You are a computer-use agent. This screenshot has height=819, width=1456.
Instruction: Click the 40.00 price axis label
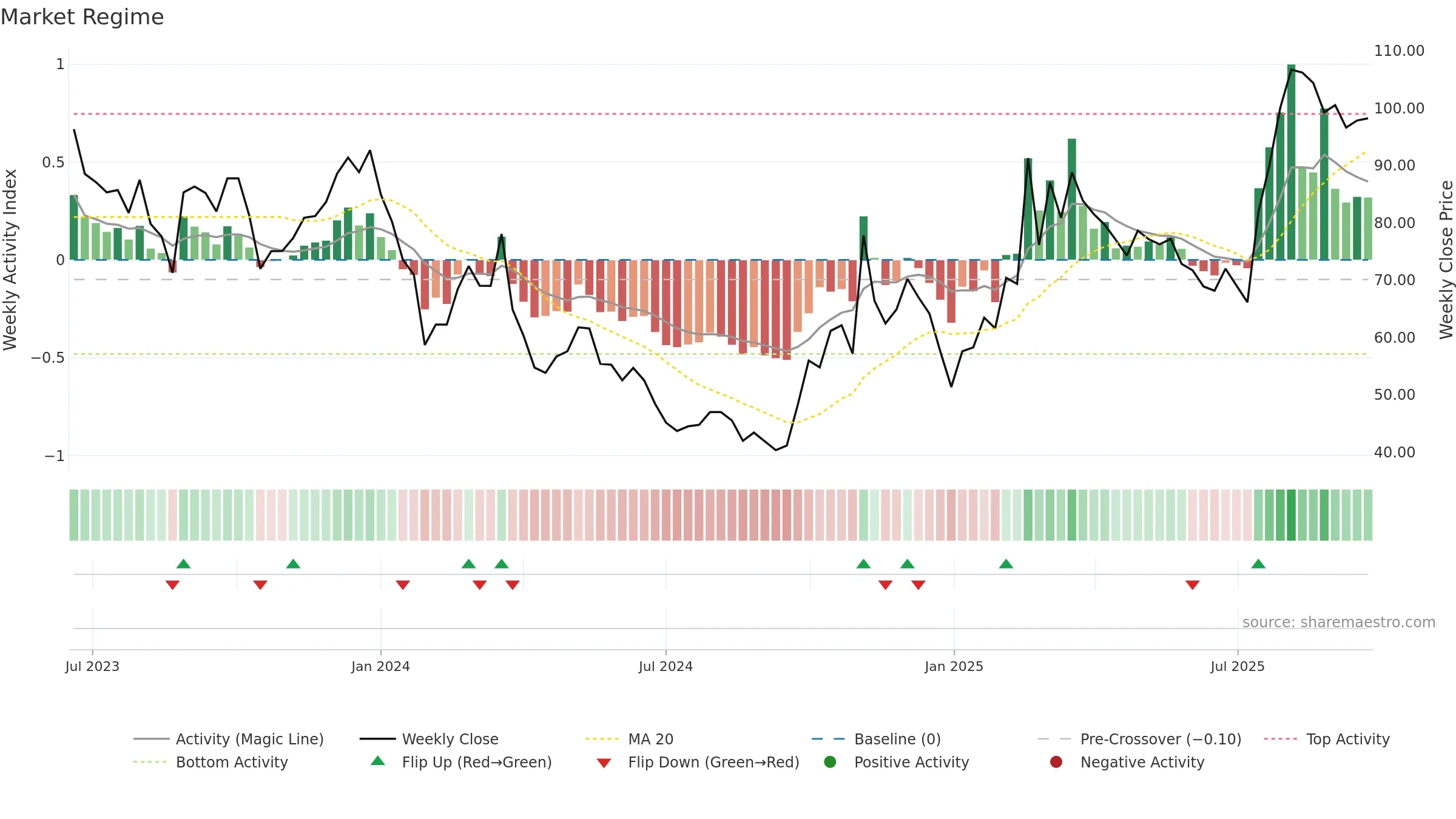coord(1394,453)
